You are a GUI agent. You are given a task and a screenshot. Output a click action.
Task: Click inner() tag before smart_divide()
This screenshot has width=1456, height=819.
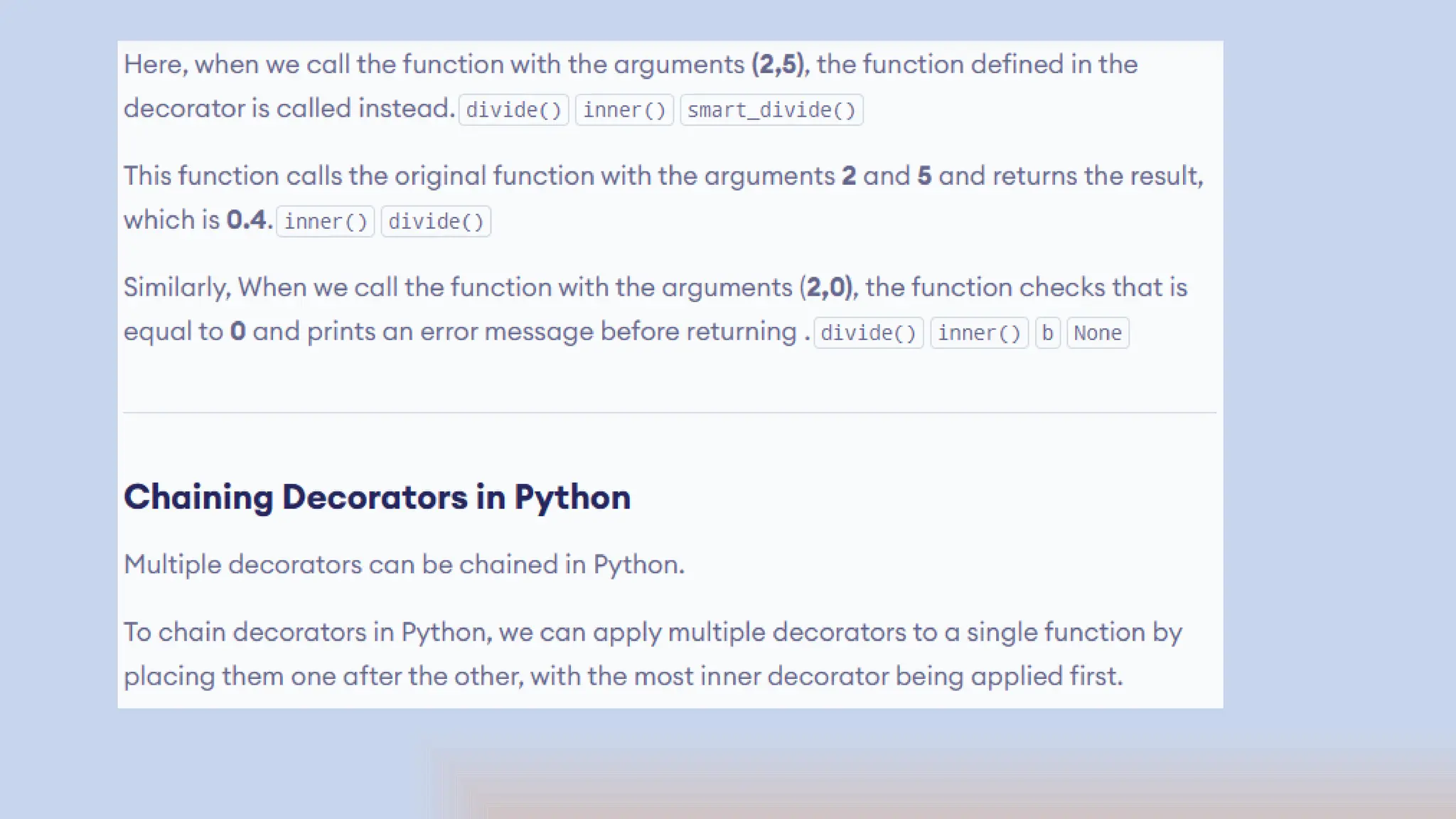point(623,110)
